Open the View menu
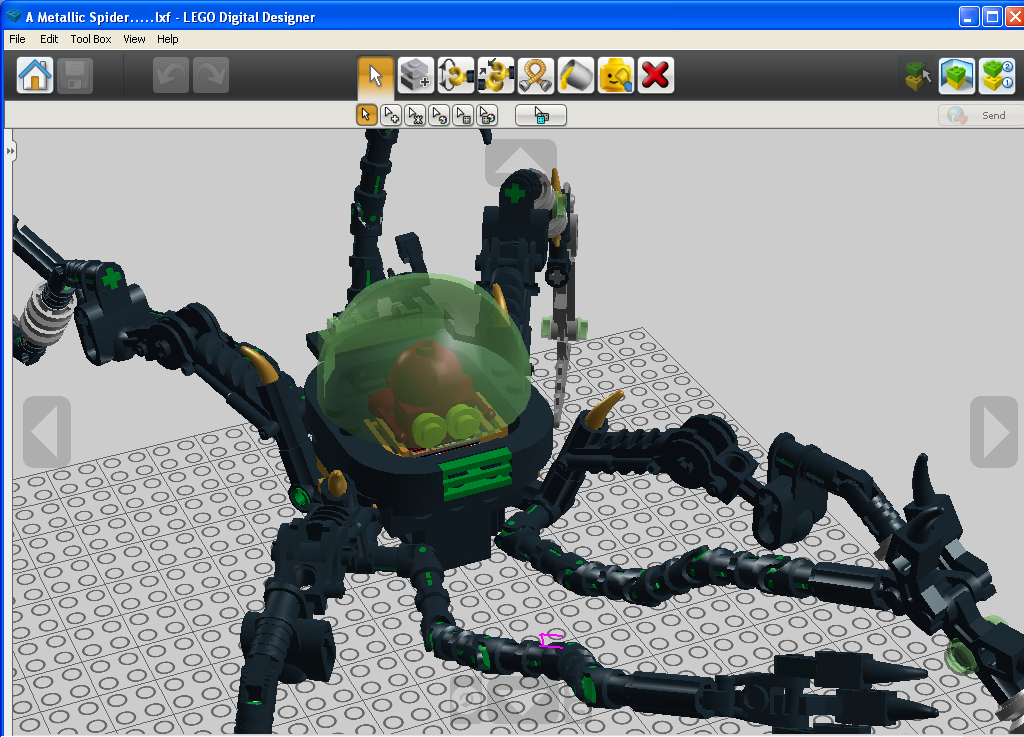This screenshot has width=1024, height=737. click(x=134, y=39)
